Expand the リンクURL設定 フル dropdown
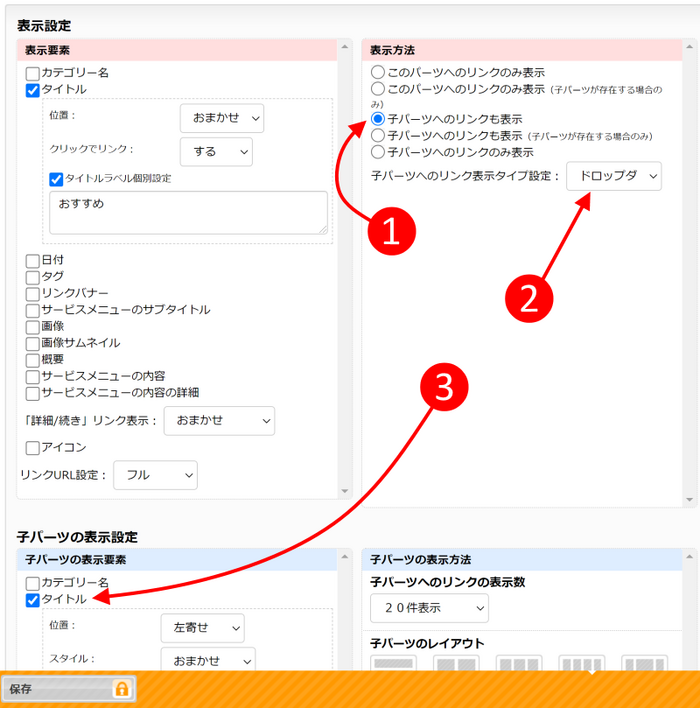This screenshot has height=708, width=700. tap(155, 475)
